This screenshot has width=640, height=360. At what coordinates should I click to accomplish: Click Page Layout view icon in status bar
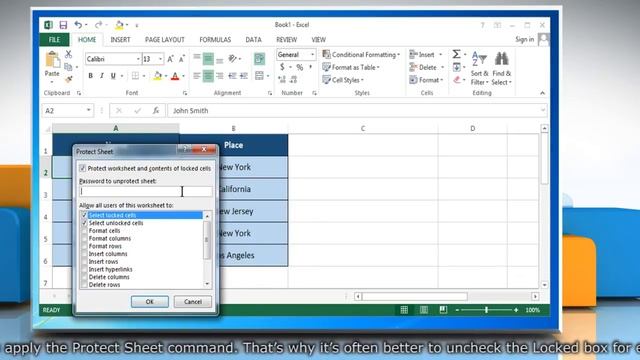click(424, 310)
